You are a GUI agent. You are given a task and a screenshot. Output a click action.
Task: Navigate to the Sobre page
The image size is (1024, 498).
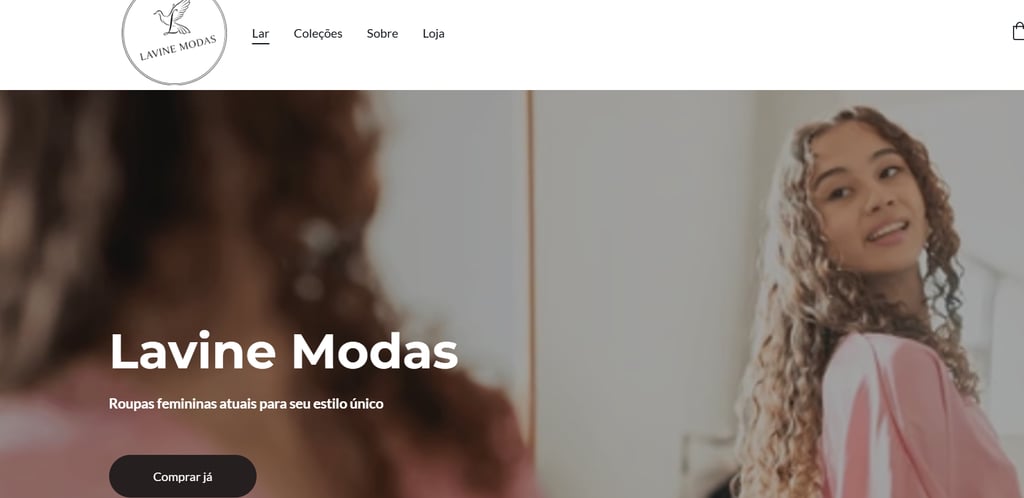(382, 33)
